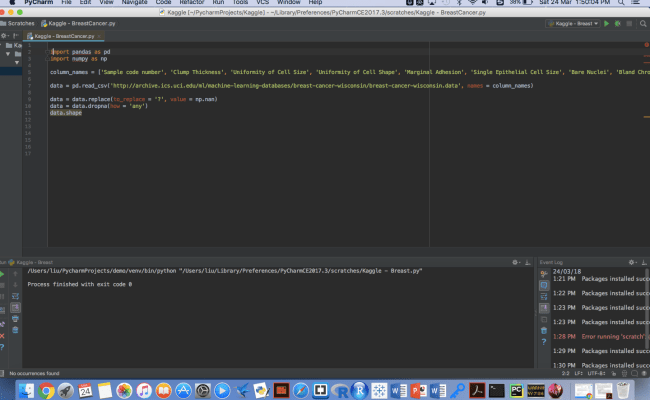
Task: Open Event Log help question mark
Action: tap(544, 342)
